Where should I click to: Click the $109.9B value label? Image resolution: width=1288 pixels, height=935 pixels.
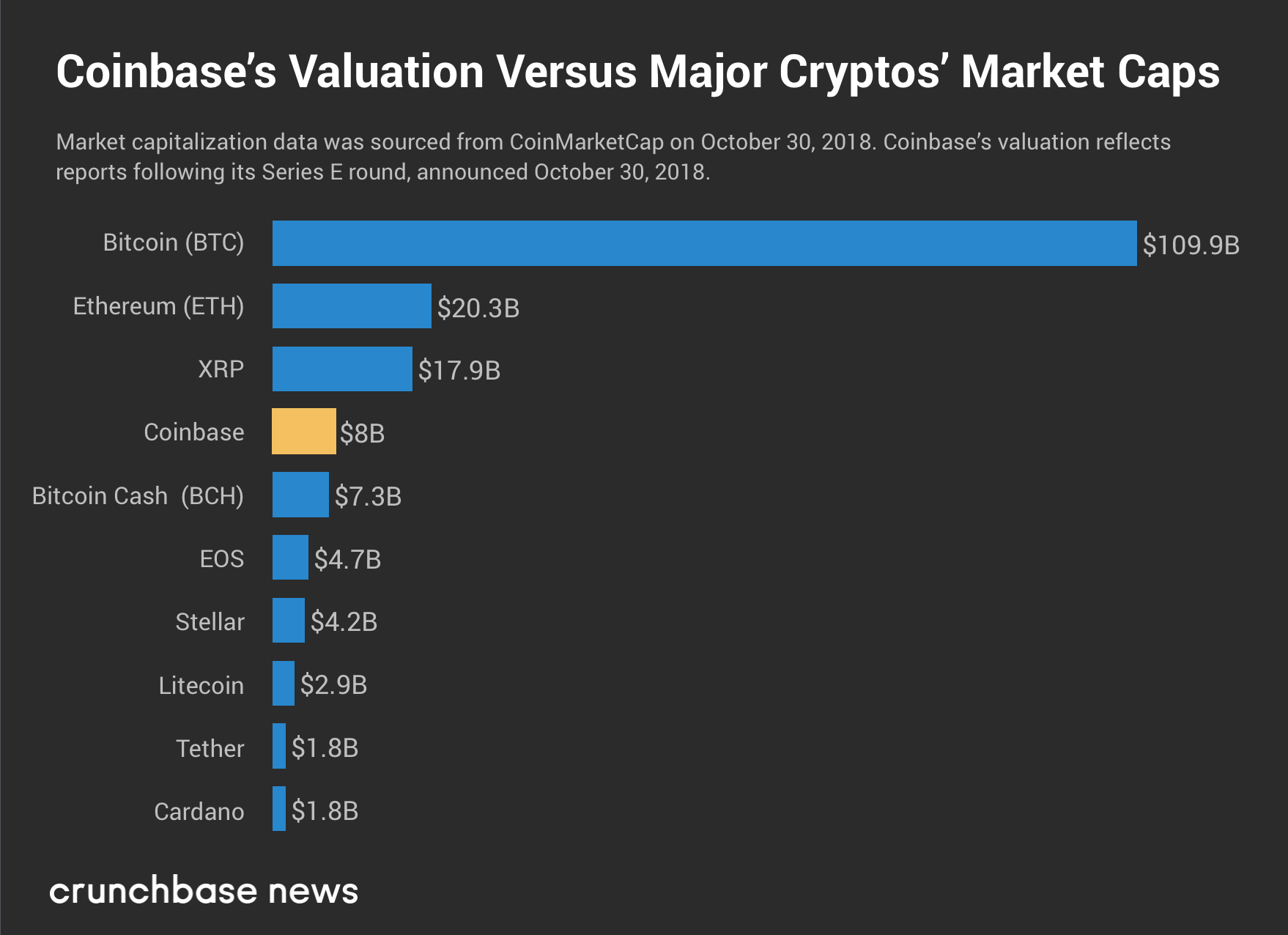[1191, 245]
